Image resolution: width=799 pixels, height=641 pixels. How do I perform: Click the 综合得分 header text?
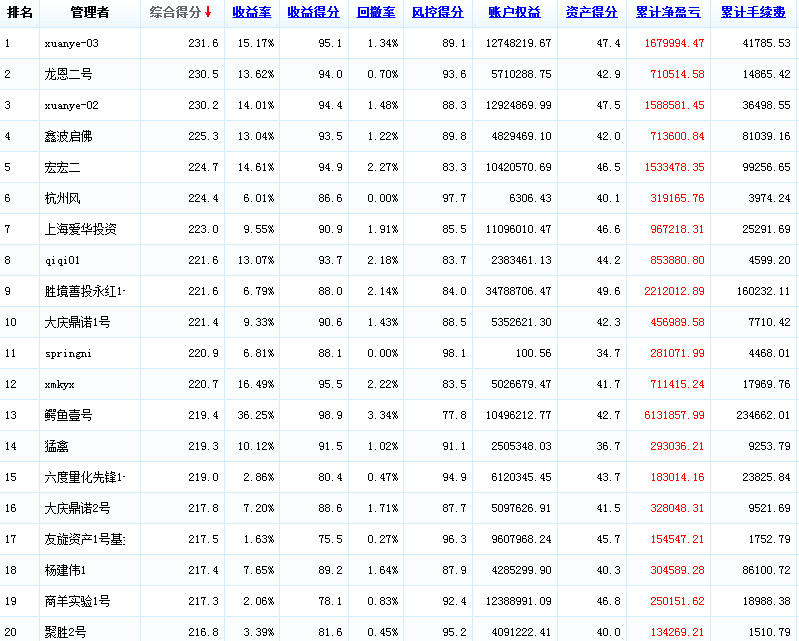(175, 13)
